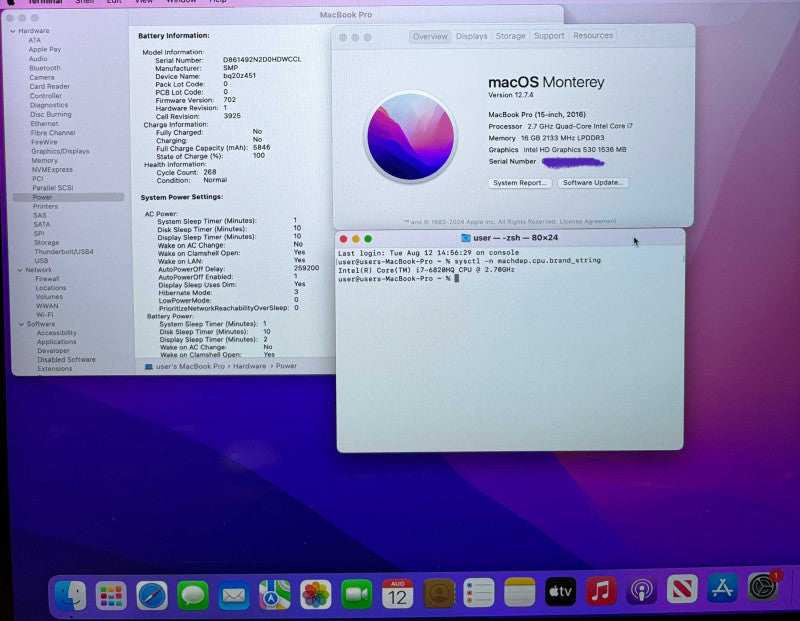Screen dimensions: 800x621
Task: Open Finder from the Dock
Action: [70, 594]
